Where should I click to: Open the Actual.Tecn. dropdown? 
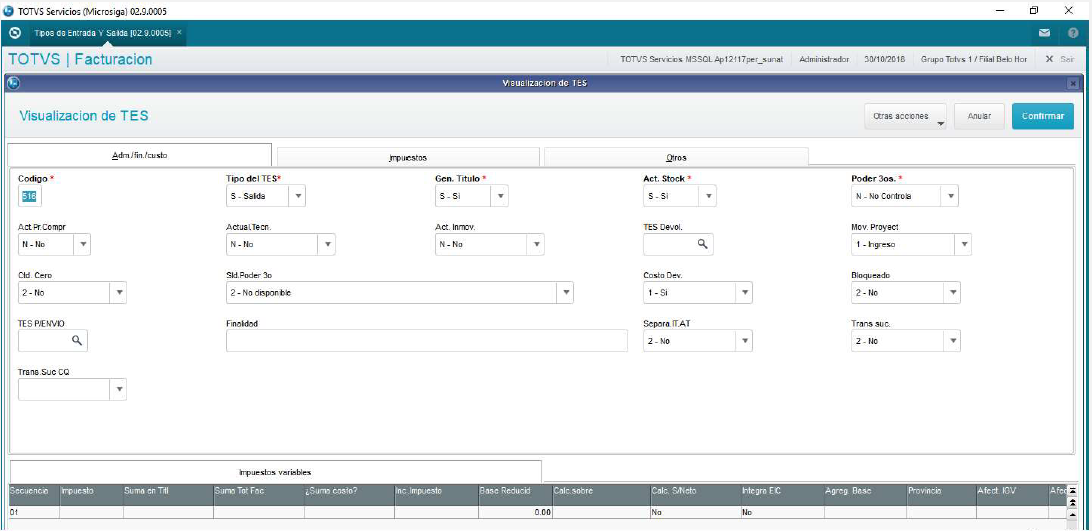click(328, 245)
